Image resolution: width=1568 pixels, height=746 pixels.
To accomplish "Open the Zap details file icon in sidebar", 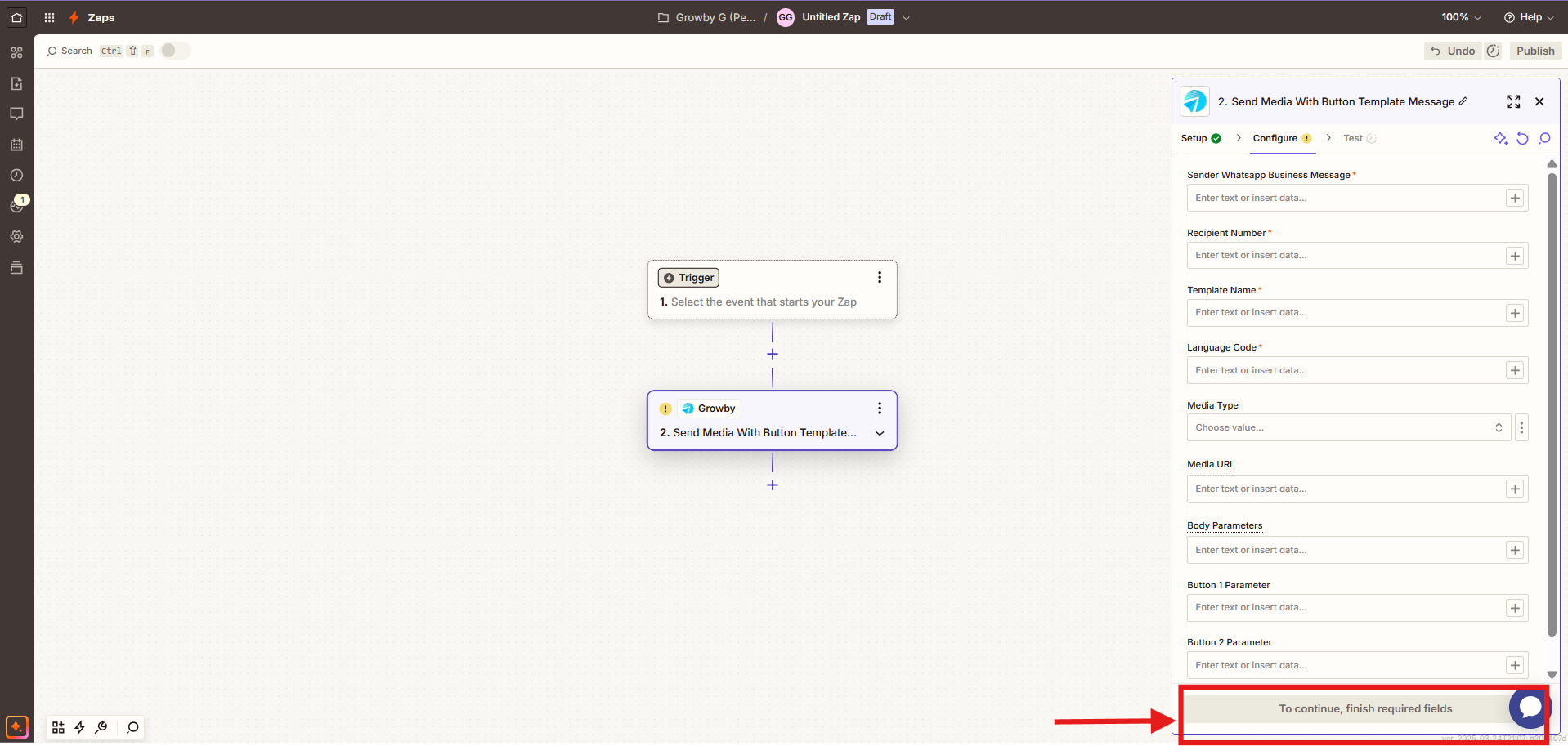I will tap(16, 83).
